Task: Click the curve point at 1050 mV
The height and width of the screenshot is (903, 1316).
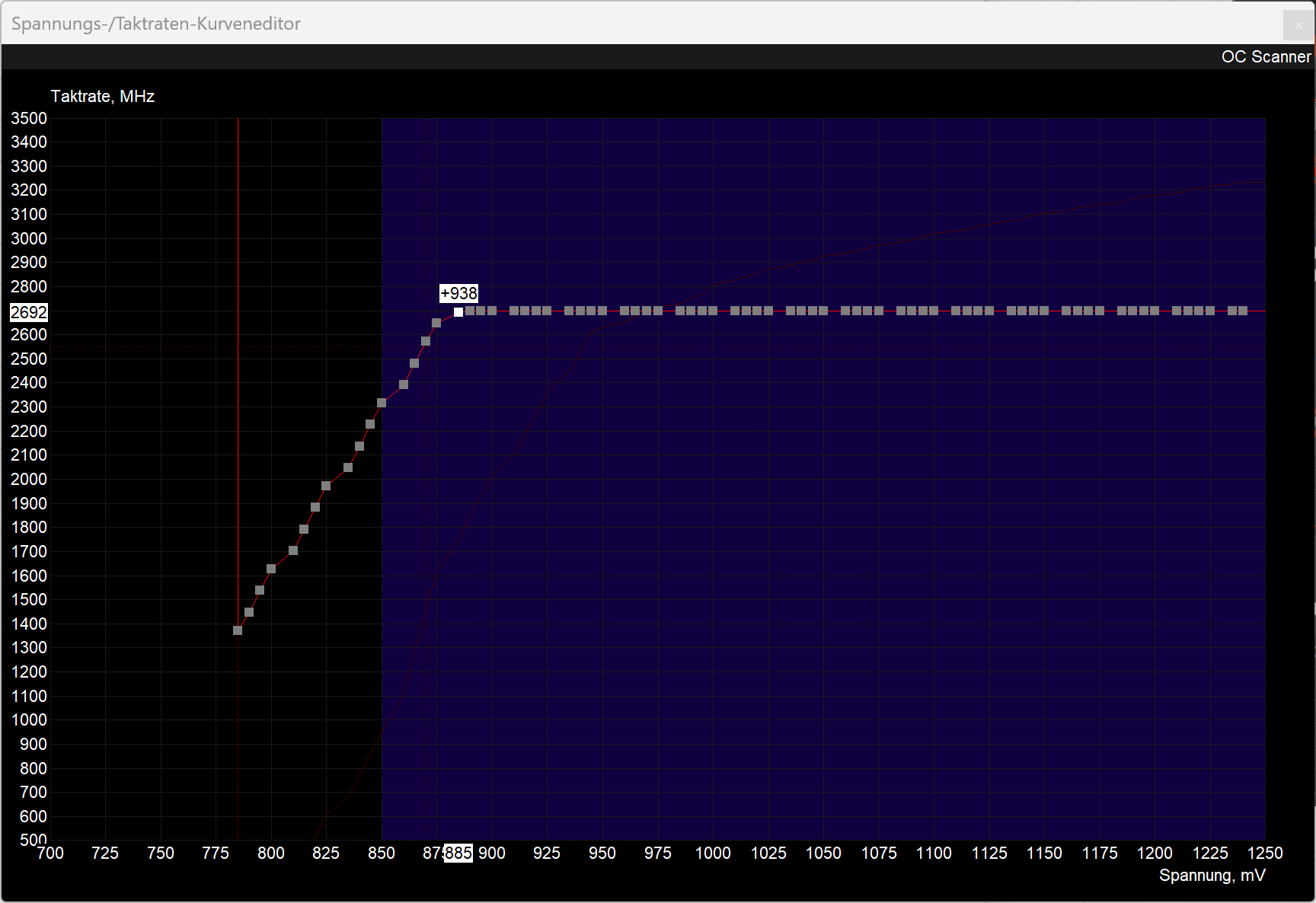Action: pos(823,311)
